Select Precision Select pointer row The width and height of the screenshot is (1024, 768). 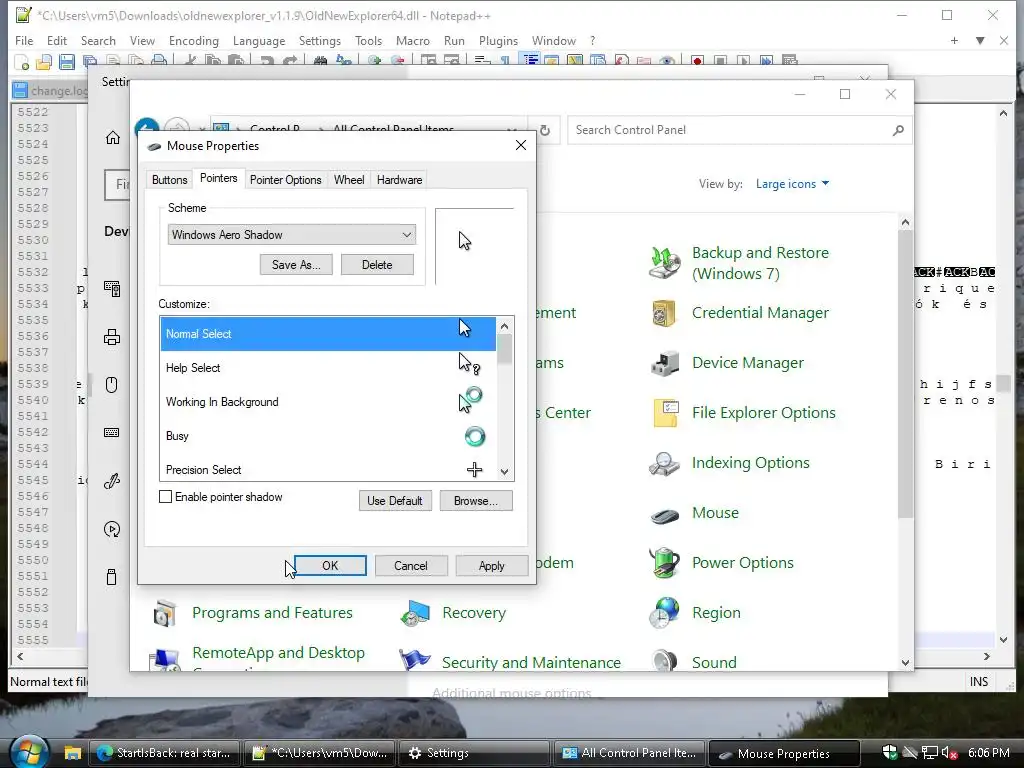(328, 468)
